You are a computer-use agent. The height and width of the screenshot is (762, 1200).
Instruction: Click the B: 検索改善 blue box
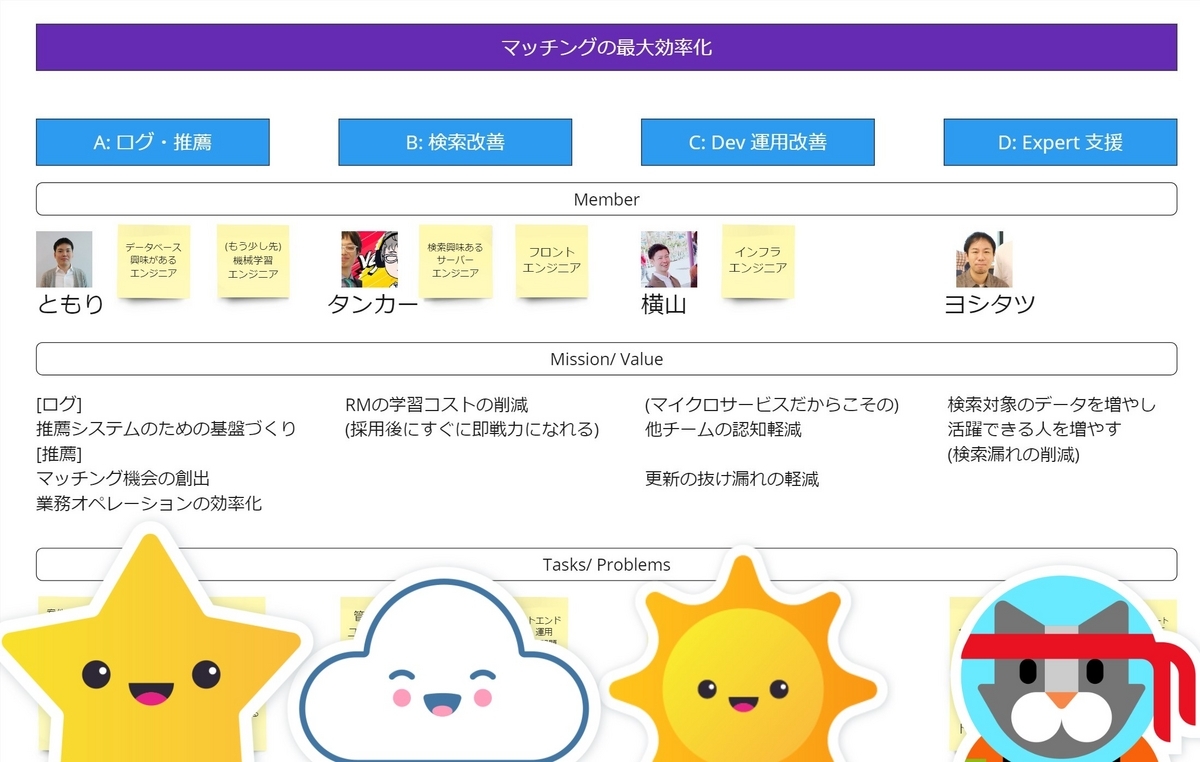pos(455,142)
